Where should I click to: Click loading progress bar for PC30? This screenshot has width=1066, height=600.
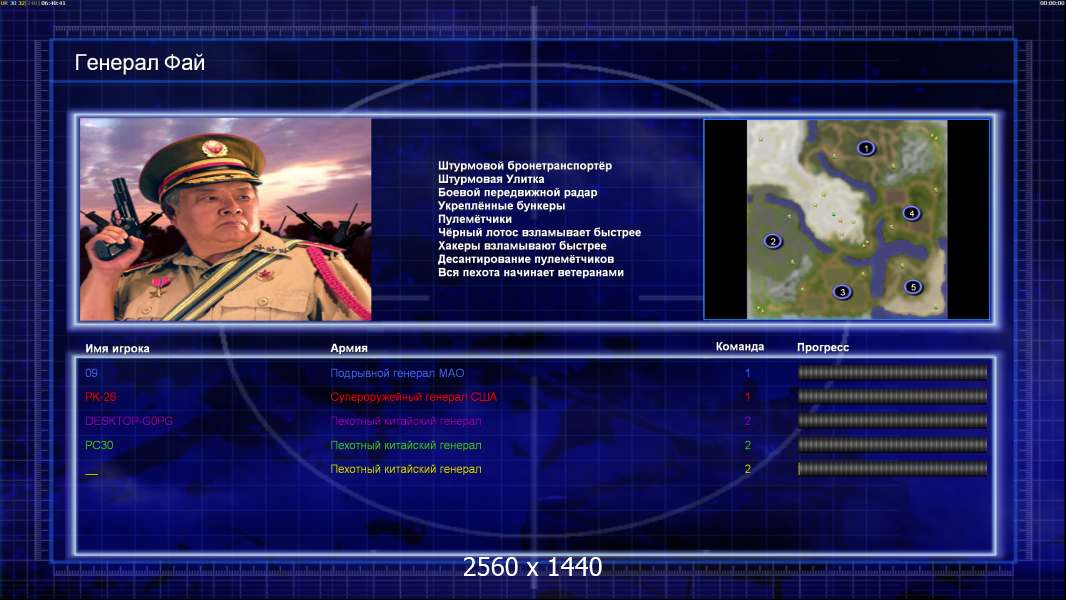(x=892, y=445)
